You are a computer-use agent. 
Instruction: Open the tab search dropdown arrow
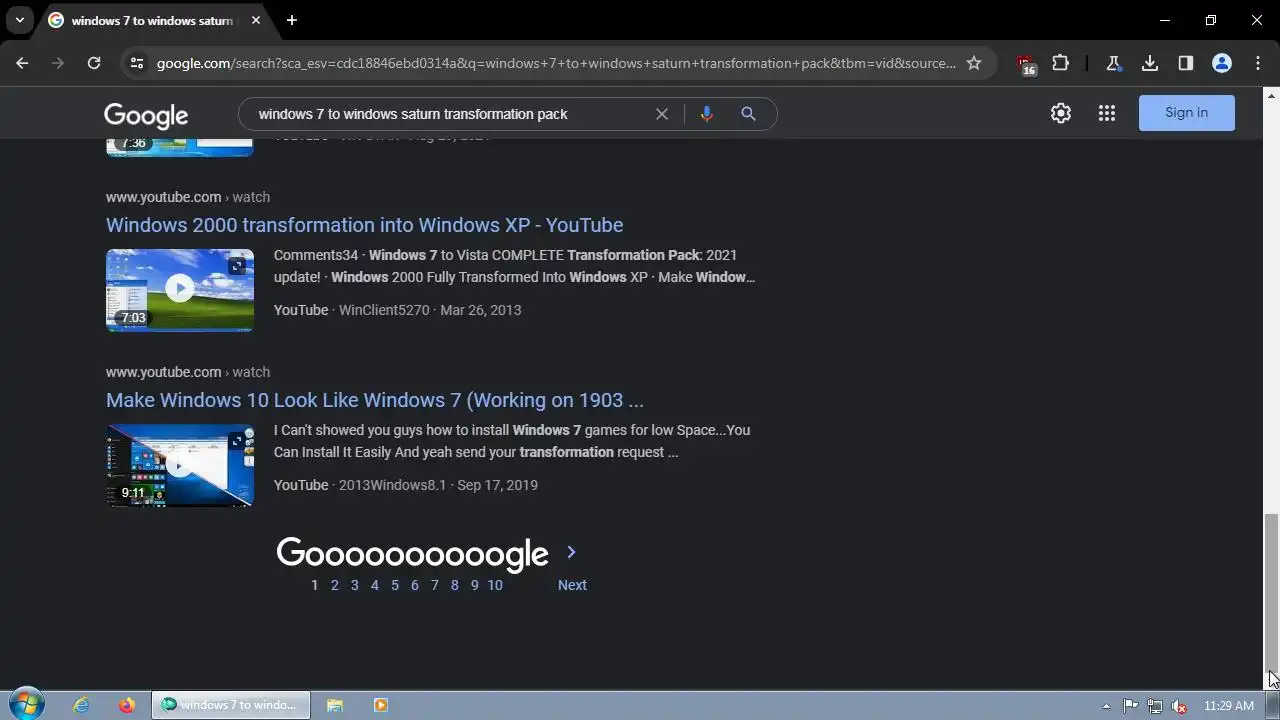coord(19,20)
